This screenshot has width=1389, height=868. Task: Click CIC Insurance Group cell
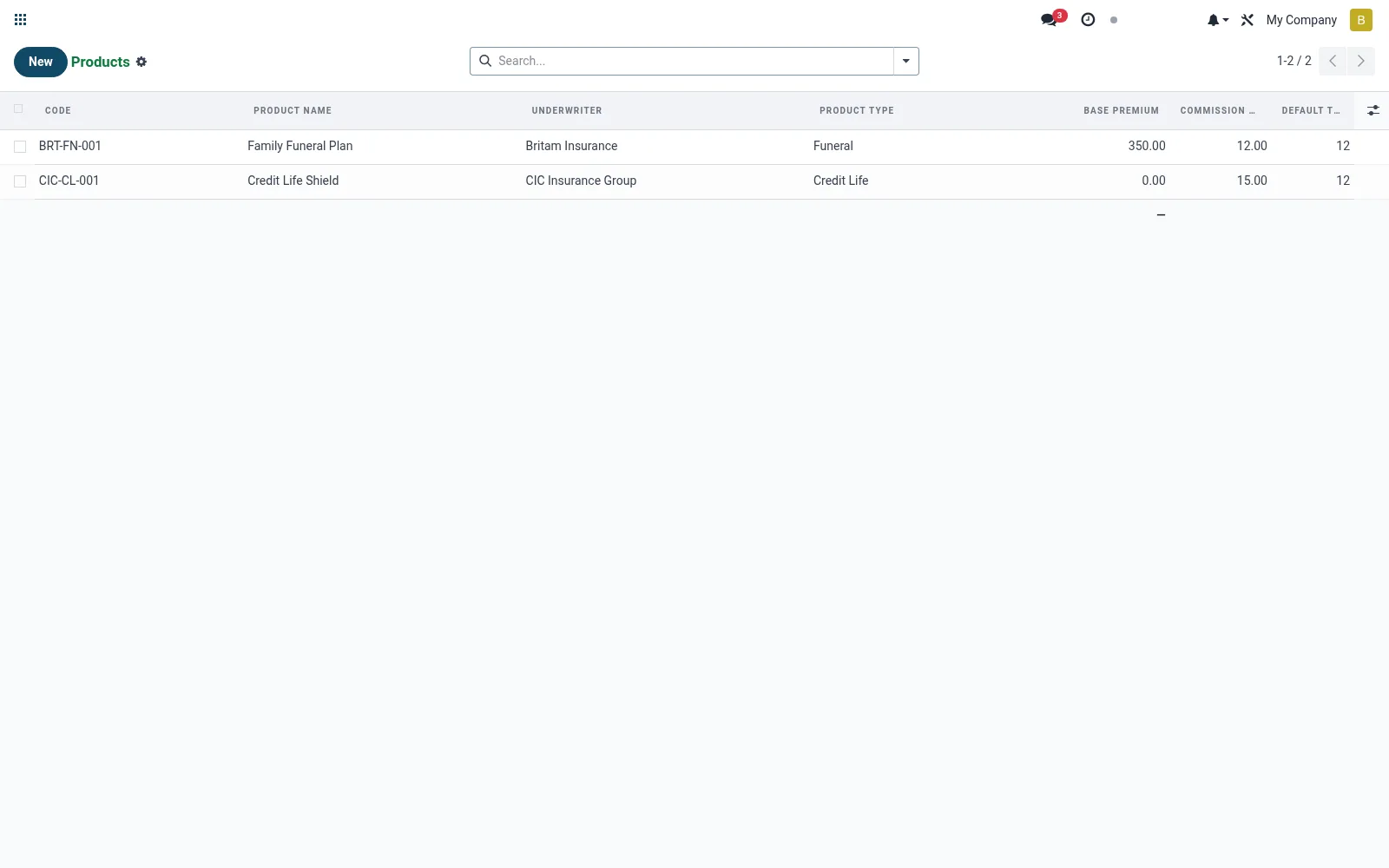coord(581,181)
